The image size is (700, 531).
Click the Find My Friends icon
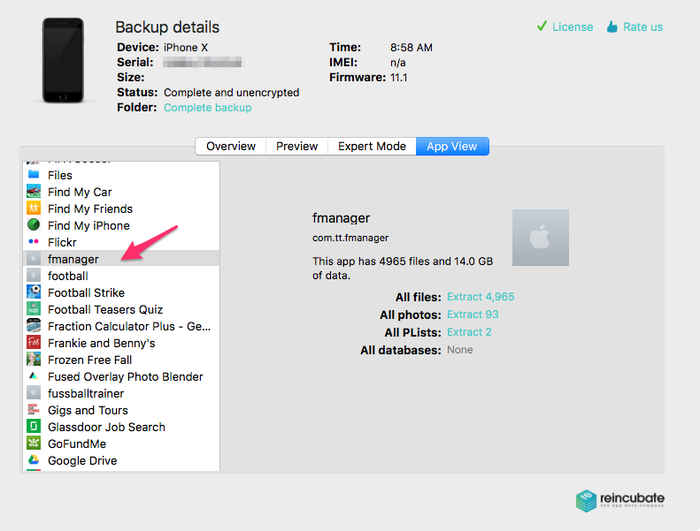pos(33,208)
